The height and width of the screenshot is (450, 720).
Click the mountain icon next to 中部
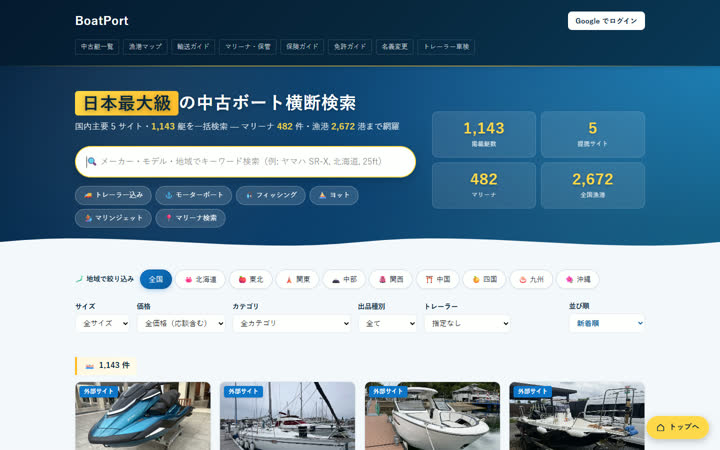click(x=336, y=279)
